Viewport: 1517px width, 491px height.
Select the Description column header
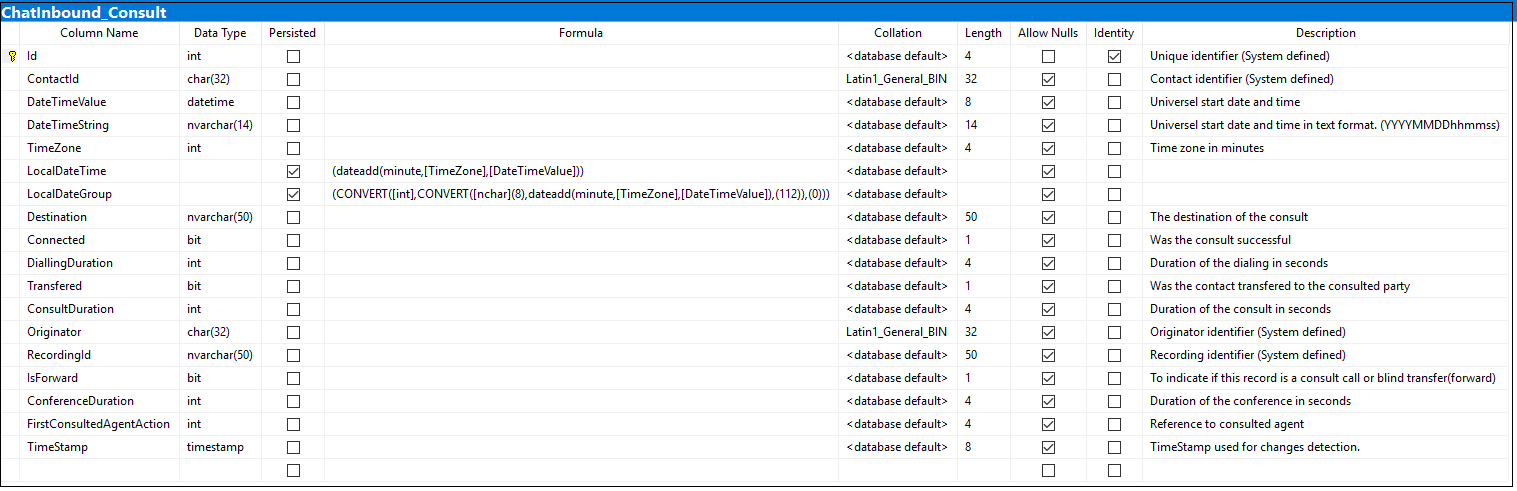[x=1325, y=33]
